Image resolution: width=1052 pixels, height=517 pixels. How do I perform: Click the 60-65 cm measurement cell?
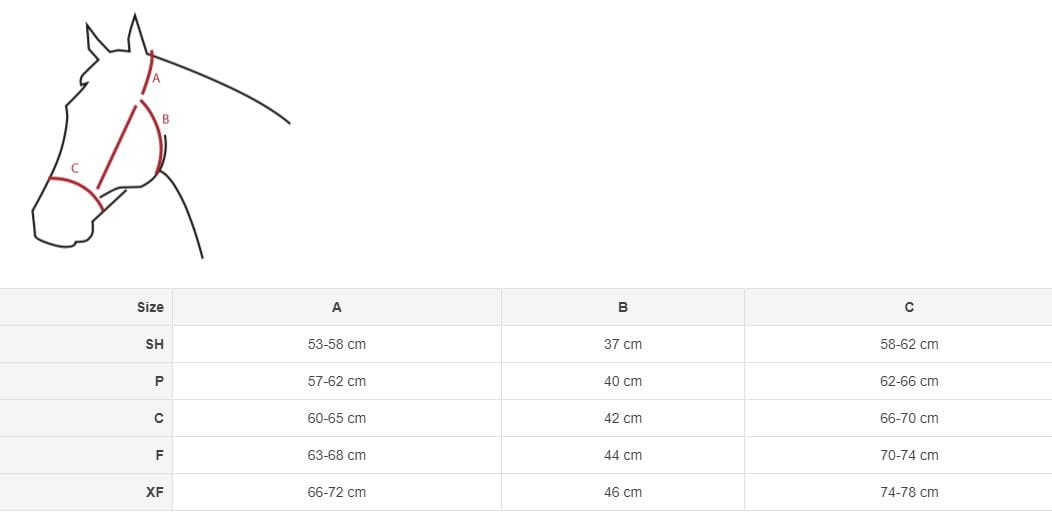click(336, 418)
